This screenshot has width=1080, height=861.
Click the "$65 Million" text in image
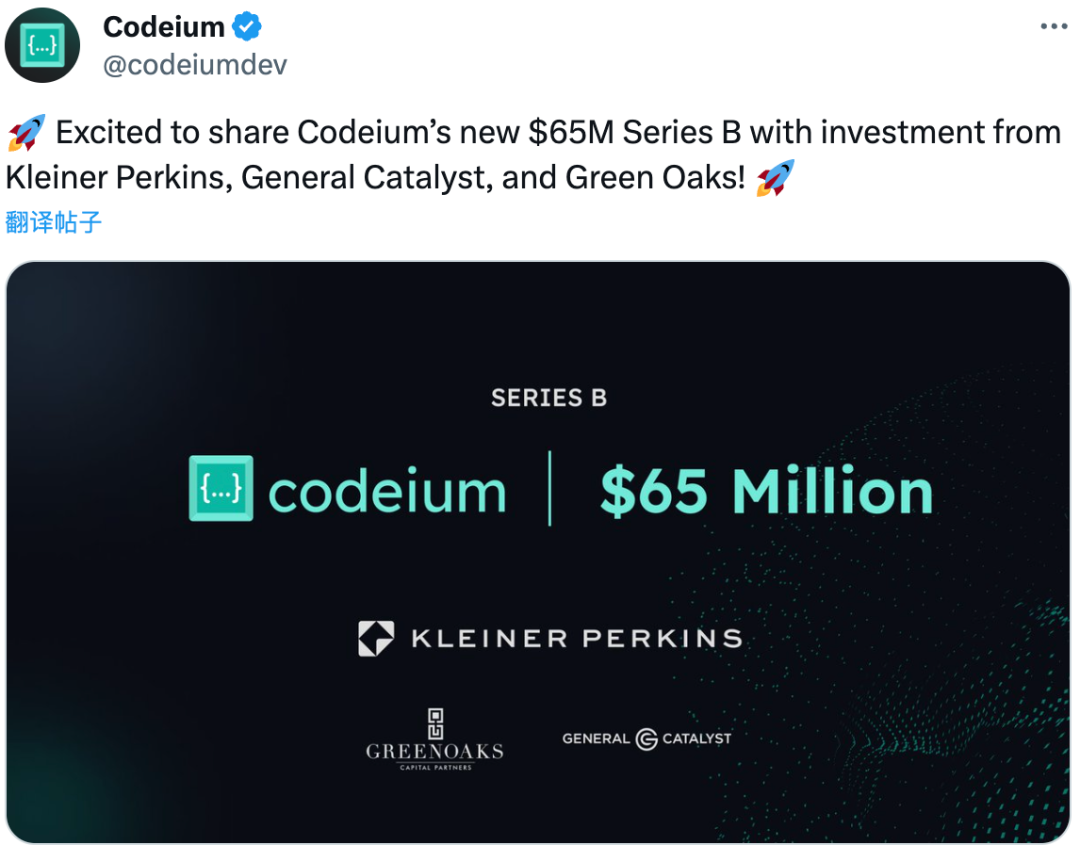[x=766, y=491]
